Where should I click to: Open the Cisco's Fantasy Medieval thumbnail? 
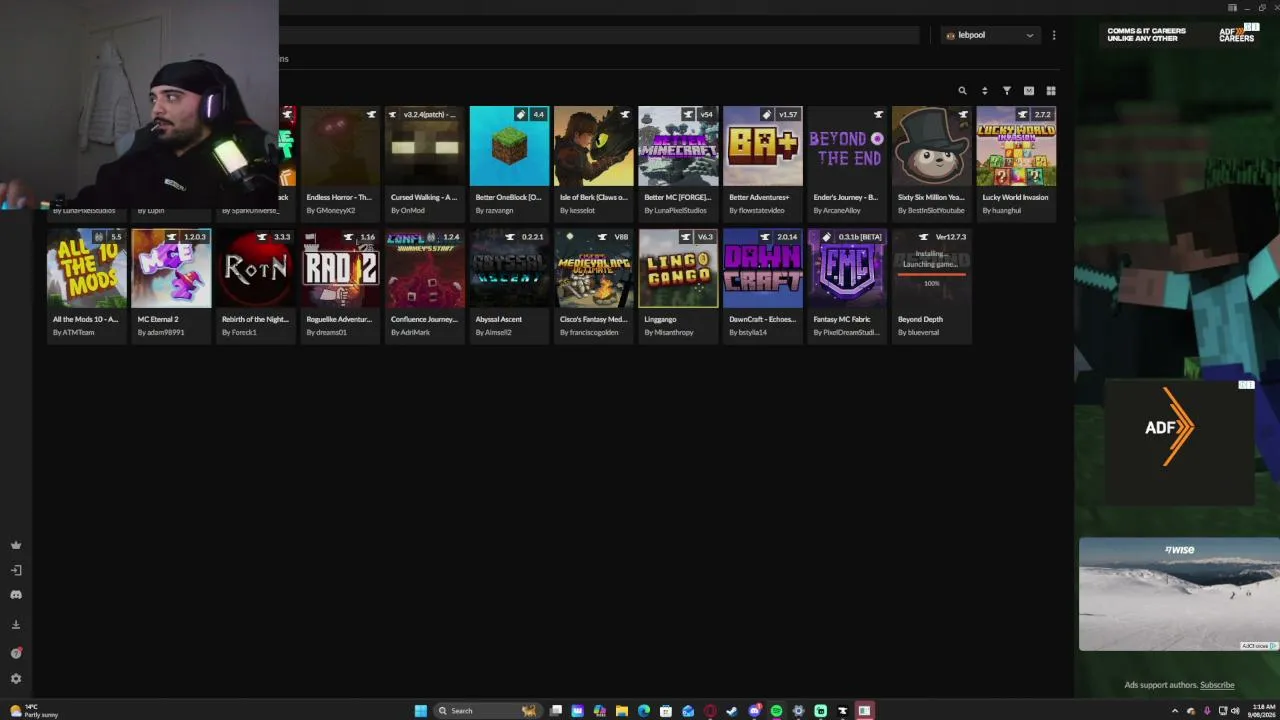click(x=594, y=268)
